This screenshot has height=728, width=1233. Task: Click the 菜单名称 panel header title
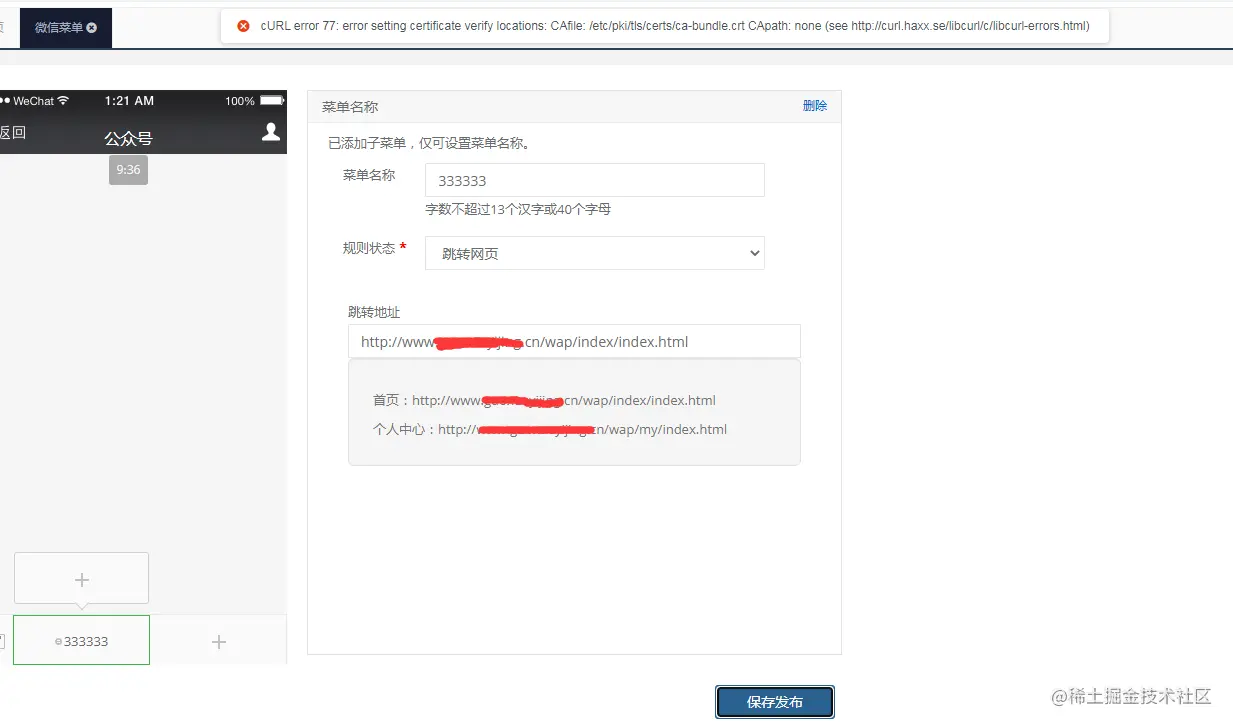[x=350, y=107]
